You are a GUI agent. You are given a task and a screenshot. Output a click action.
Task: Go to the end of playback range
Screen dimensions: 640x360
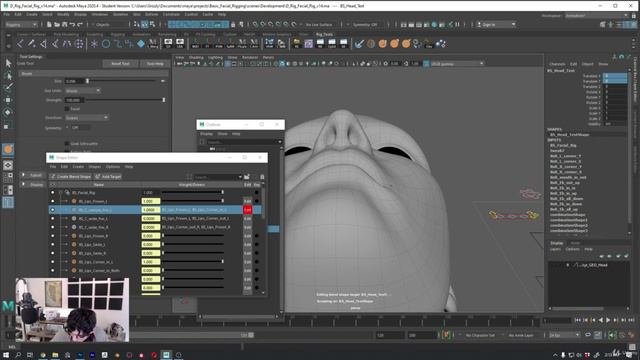[x=631, y=320]
